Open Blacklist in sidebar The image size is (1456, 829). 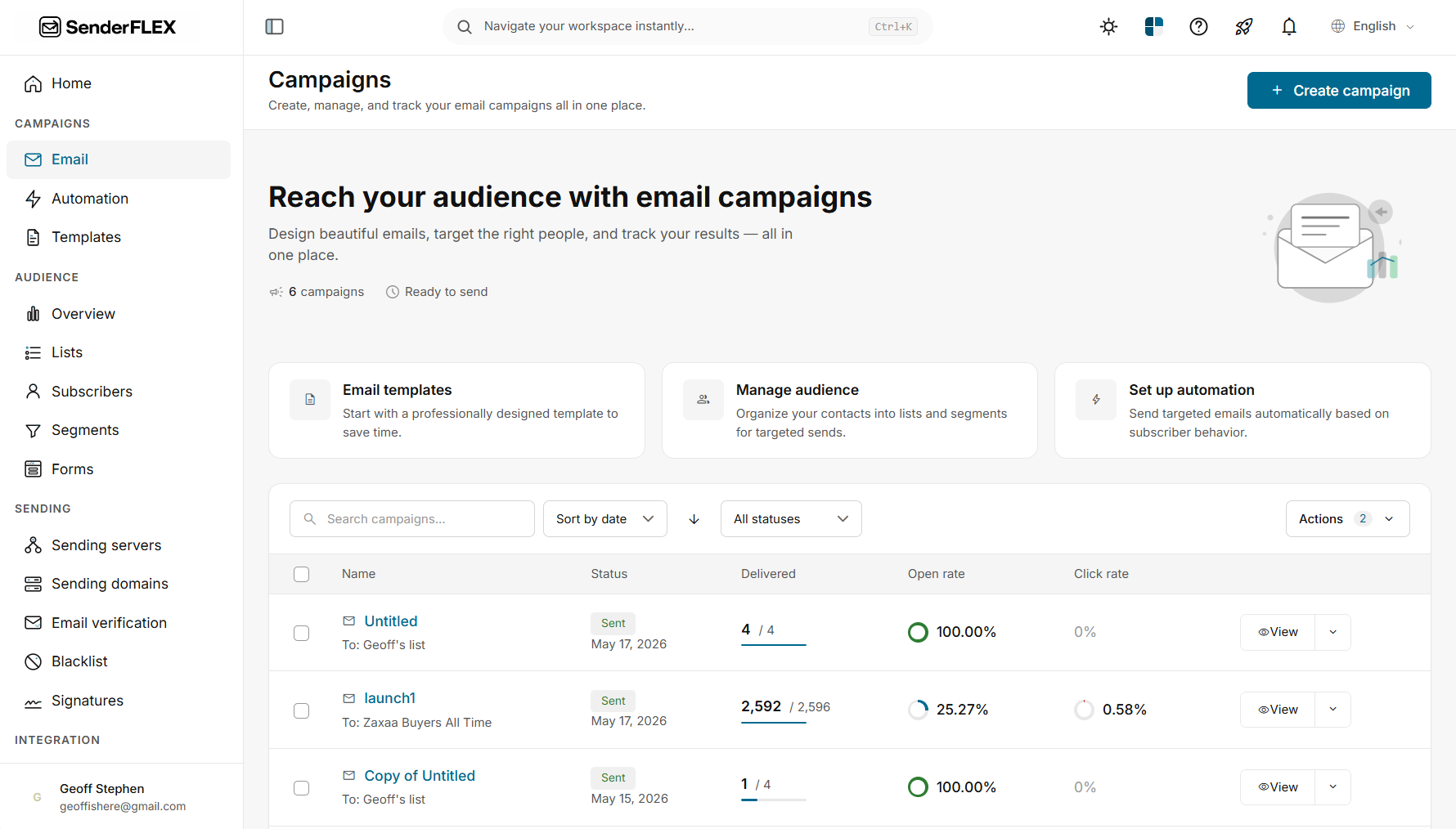119,661
